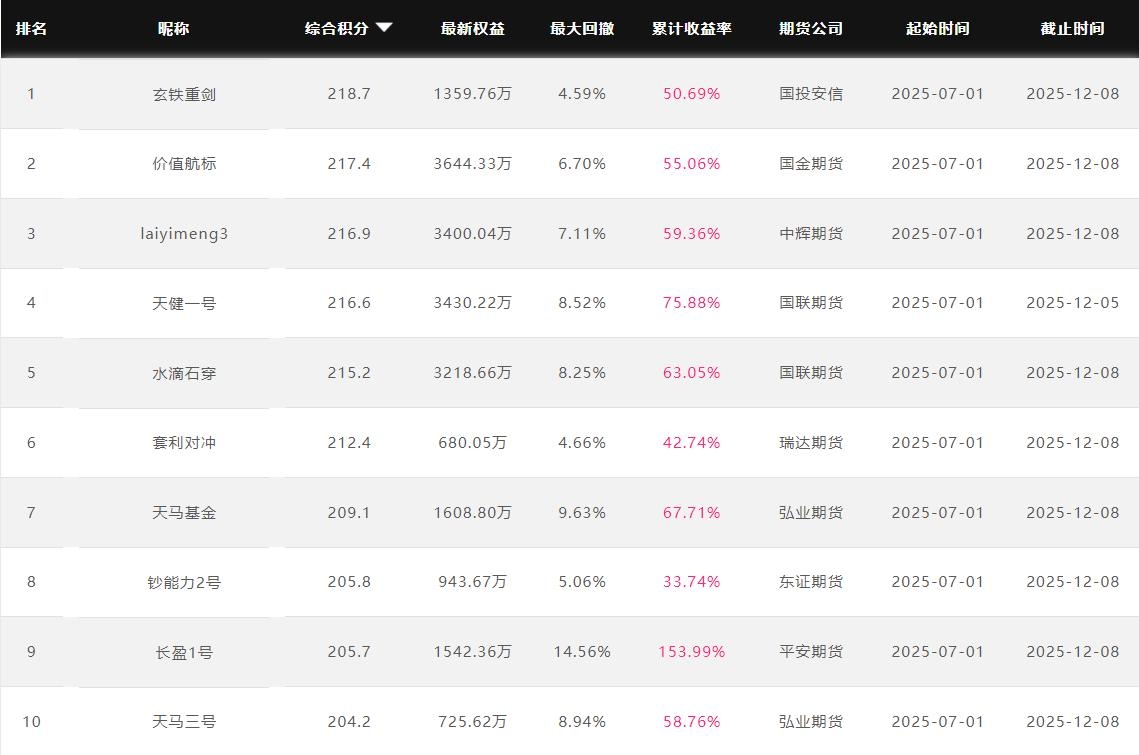This screenshot has width=1139, height=755.
Task: Open the 长盈1号 trader profile
Action: point(184,652)
